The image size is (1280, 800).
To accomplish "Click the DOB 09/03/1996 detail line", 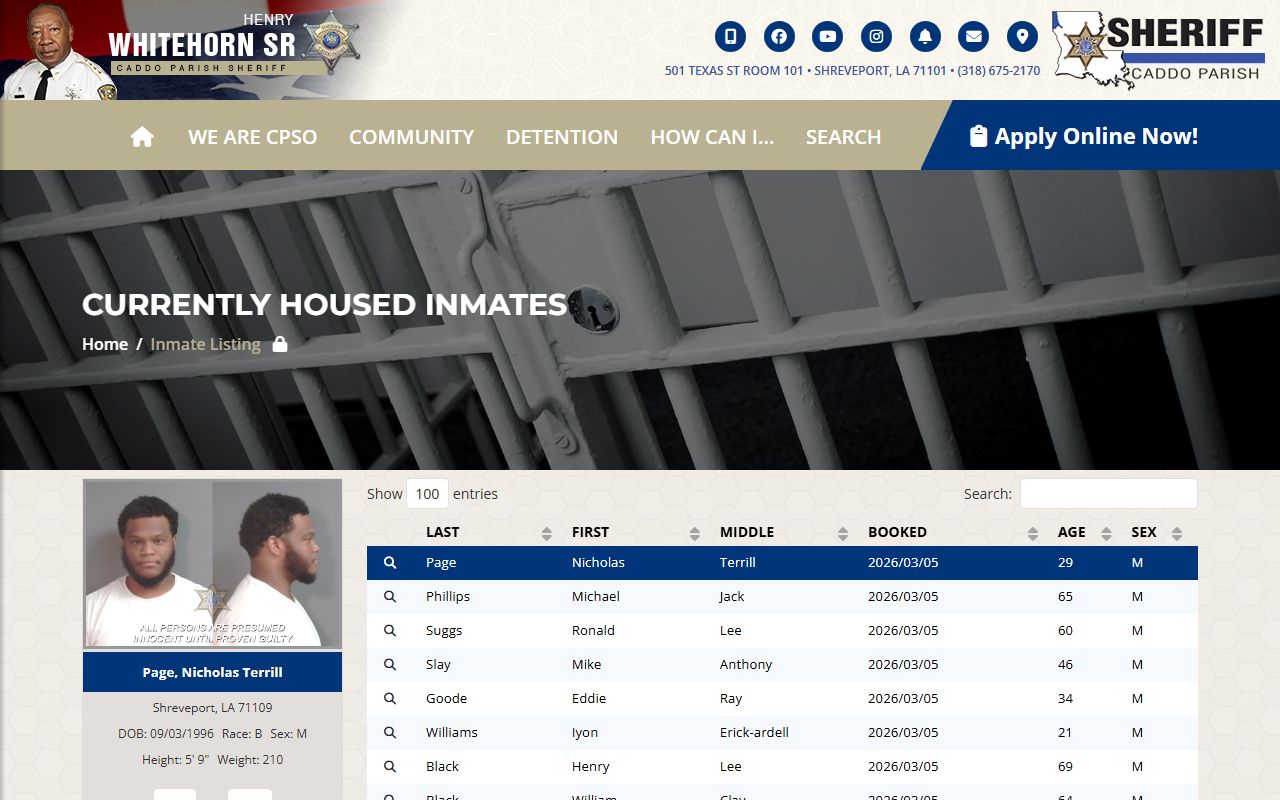I will click(212, 734).
